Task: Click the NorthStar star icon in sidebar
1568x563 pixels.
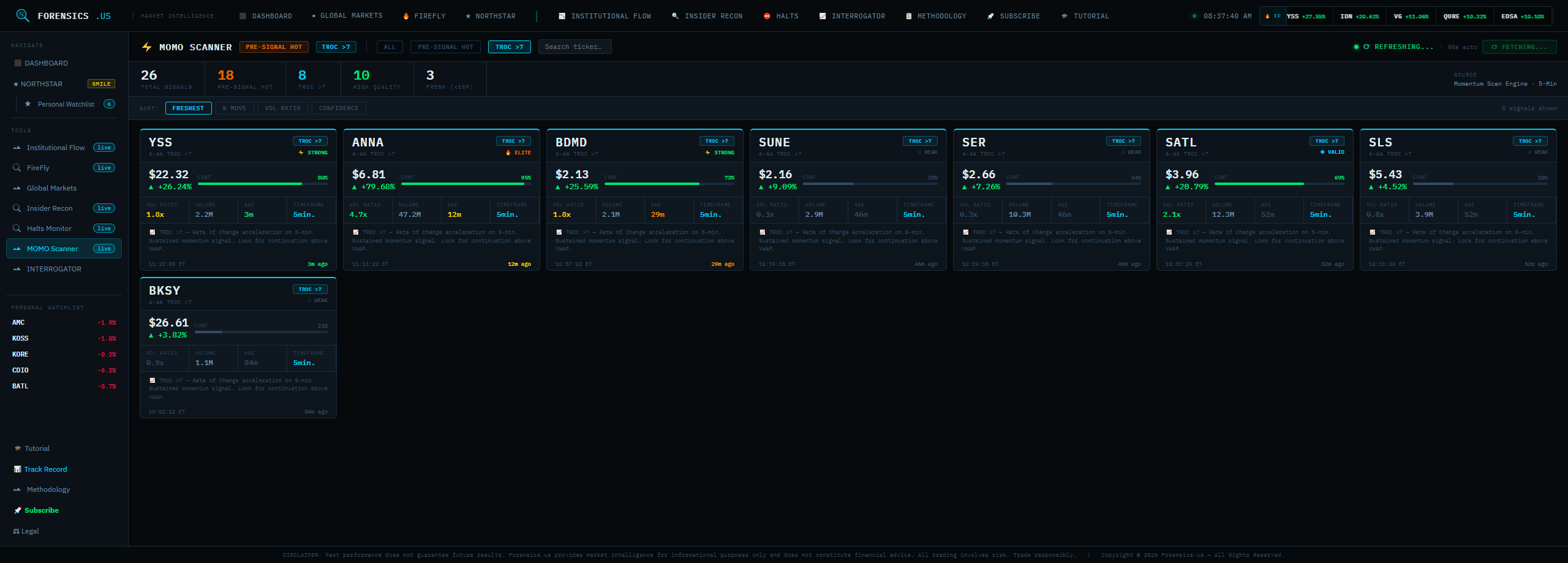Action: point(15,84)
